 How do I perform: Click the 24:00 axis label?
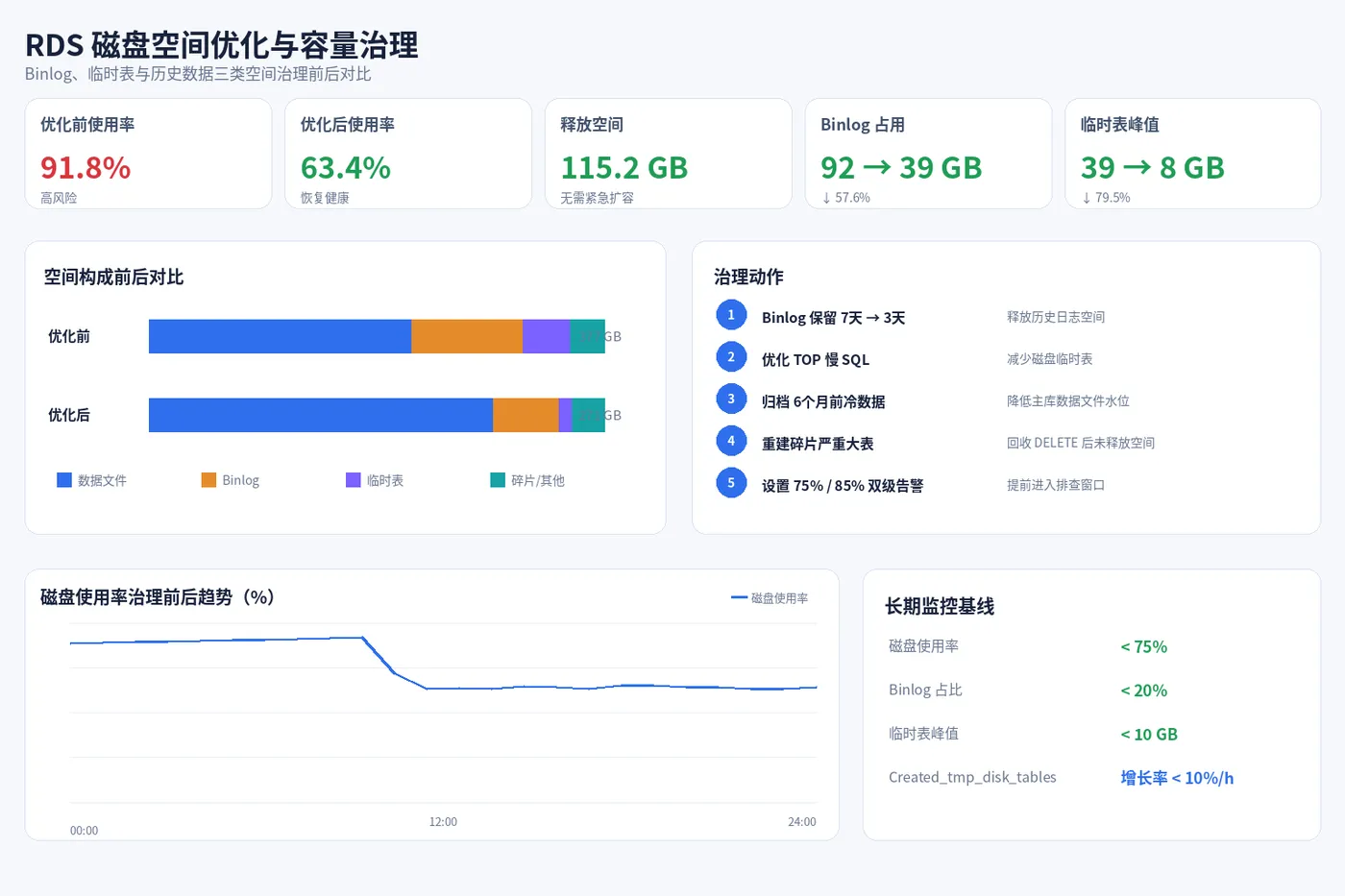(x=802, y=822)
